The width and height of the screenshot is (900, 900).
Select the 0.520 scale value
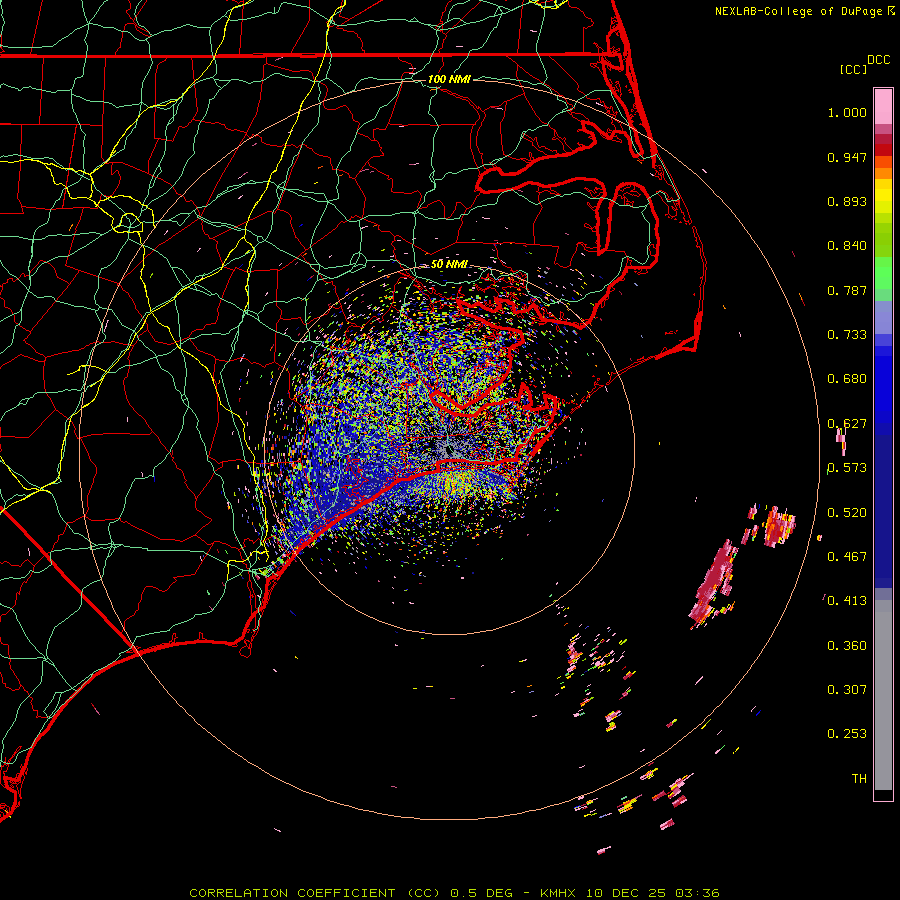(x=847, y=513)
